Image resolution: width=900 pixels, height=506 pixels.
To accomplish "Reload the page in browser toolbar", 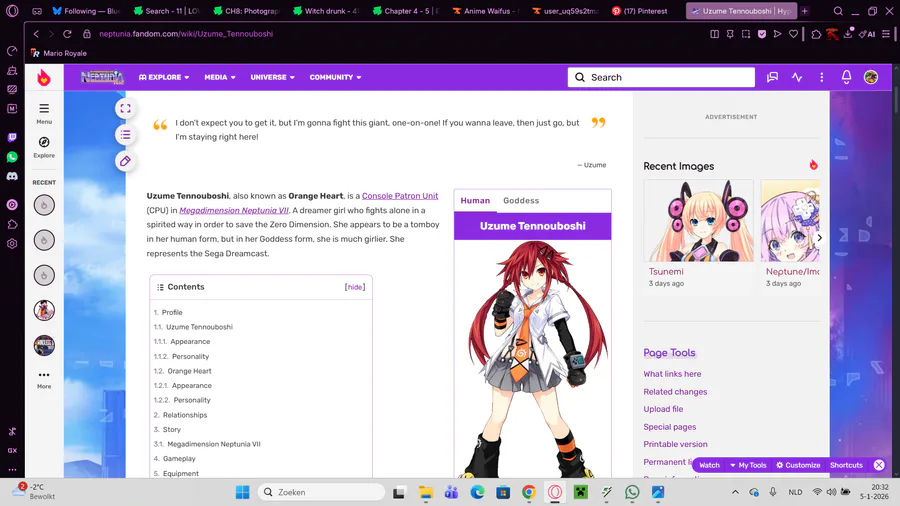I will pos(67,34).
